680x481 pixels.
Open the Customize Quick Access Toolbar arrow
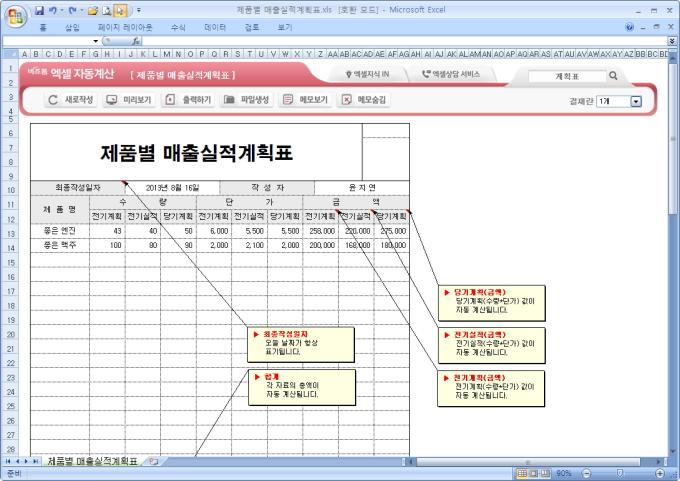click(139, 10)
